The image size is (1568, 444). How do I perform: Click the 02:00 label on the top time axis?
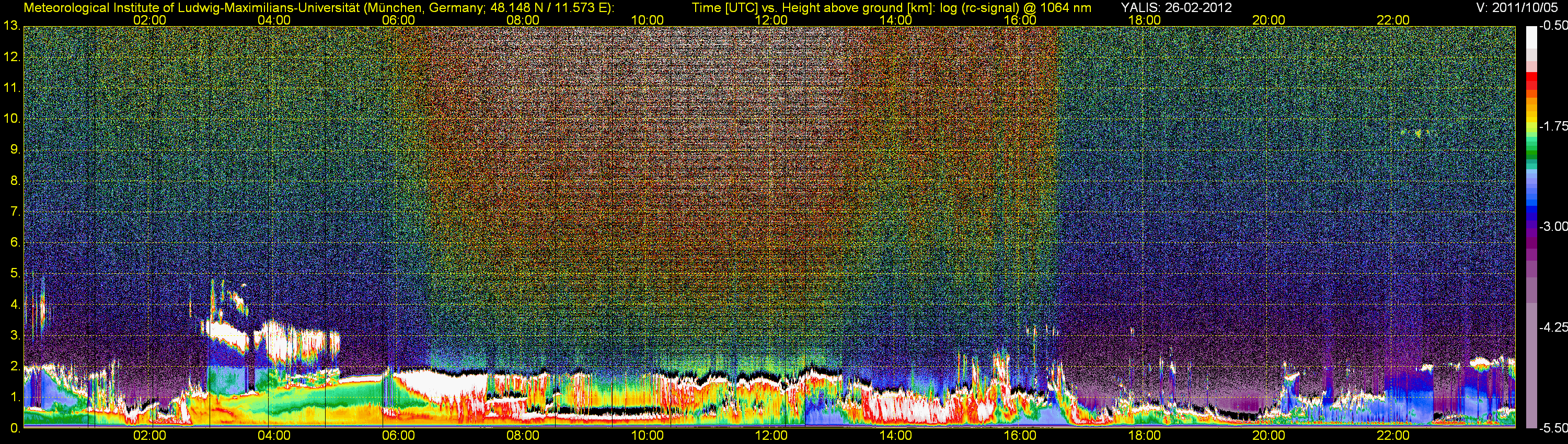[149, 20]
